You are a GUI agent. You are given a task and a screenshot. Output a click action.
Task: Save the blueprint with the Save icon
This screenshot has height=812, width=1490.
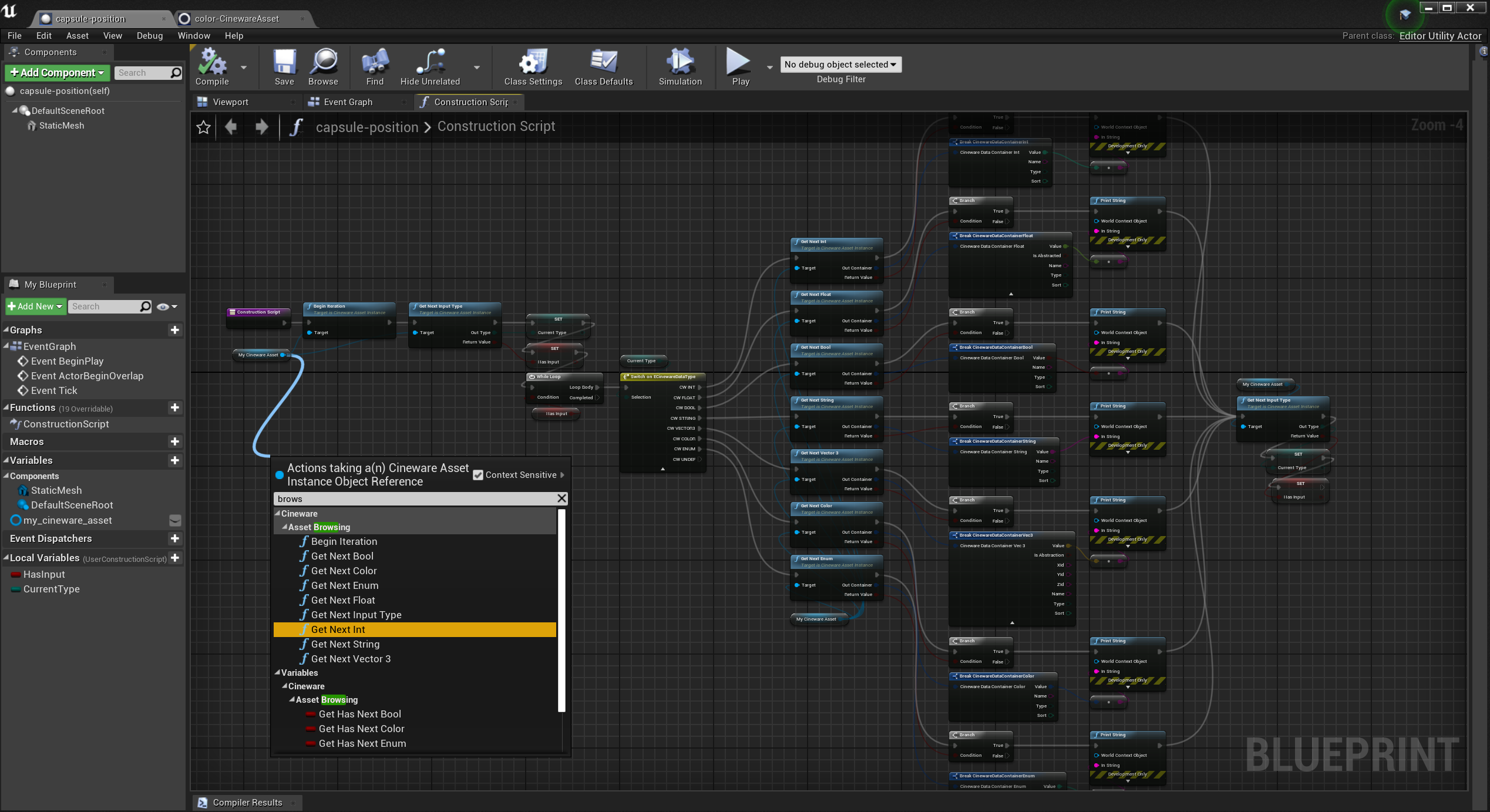tap(284, 66)
